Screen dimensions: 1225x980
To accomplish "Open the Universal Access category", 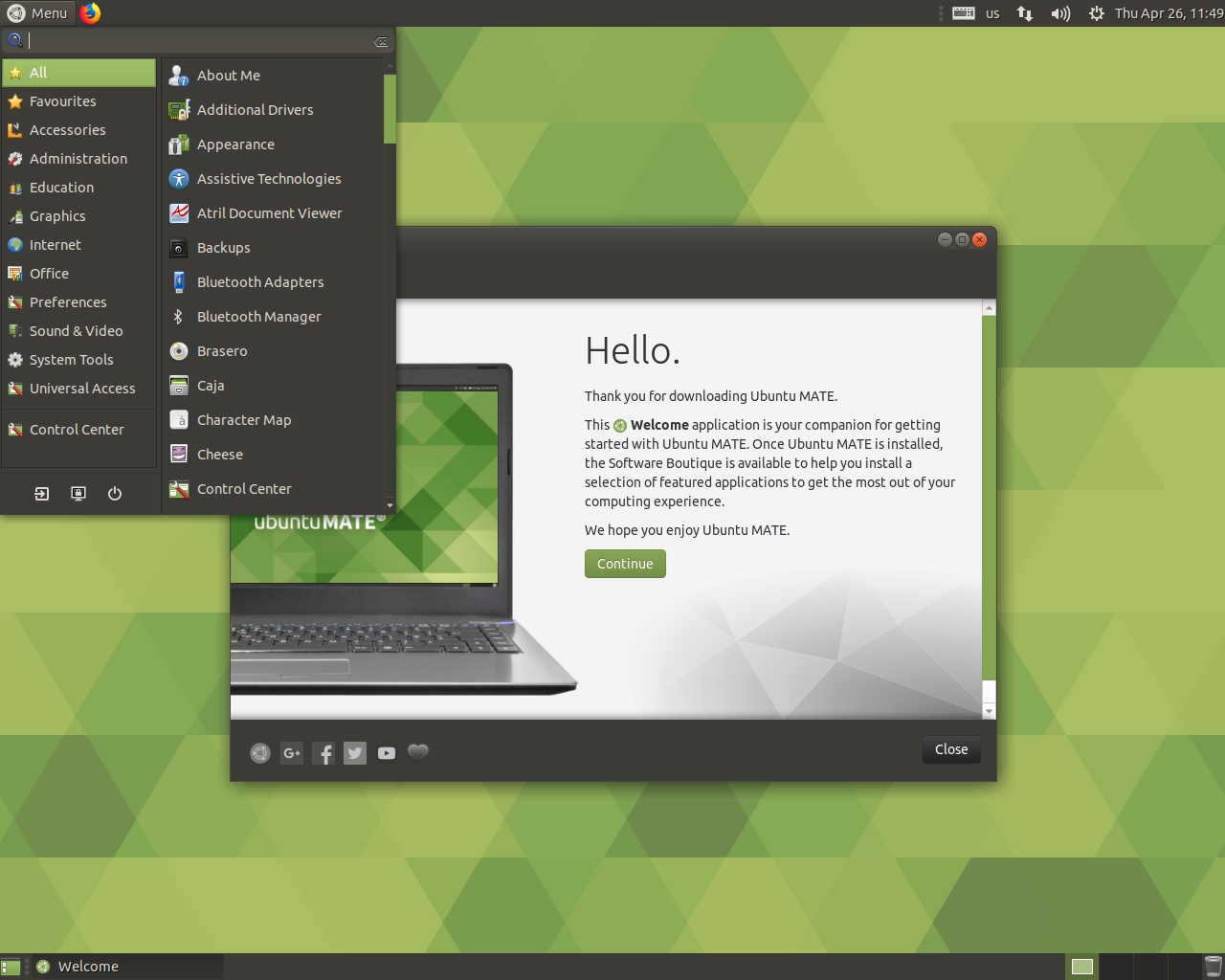I will pyautogui.click(x=78, y=389).
